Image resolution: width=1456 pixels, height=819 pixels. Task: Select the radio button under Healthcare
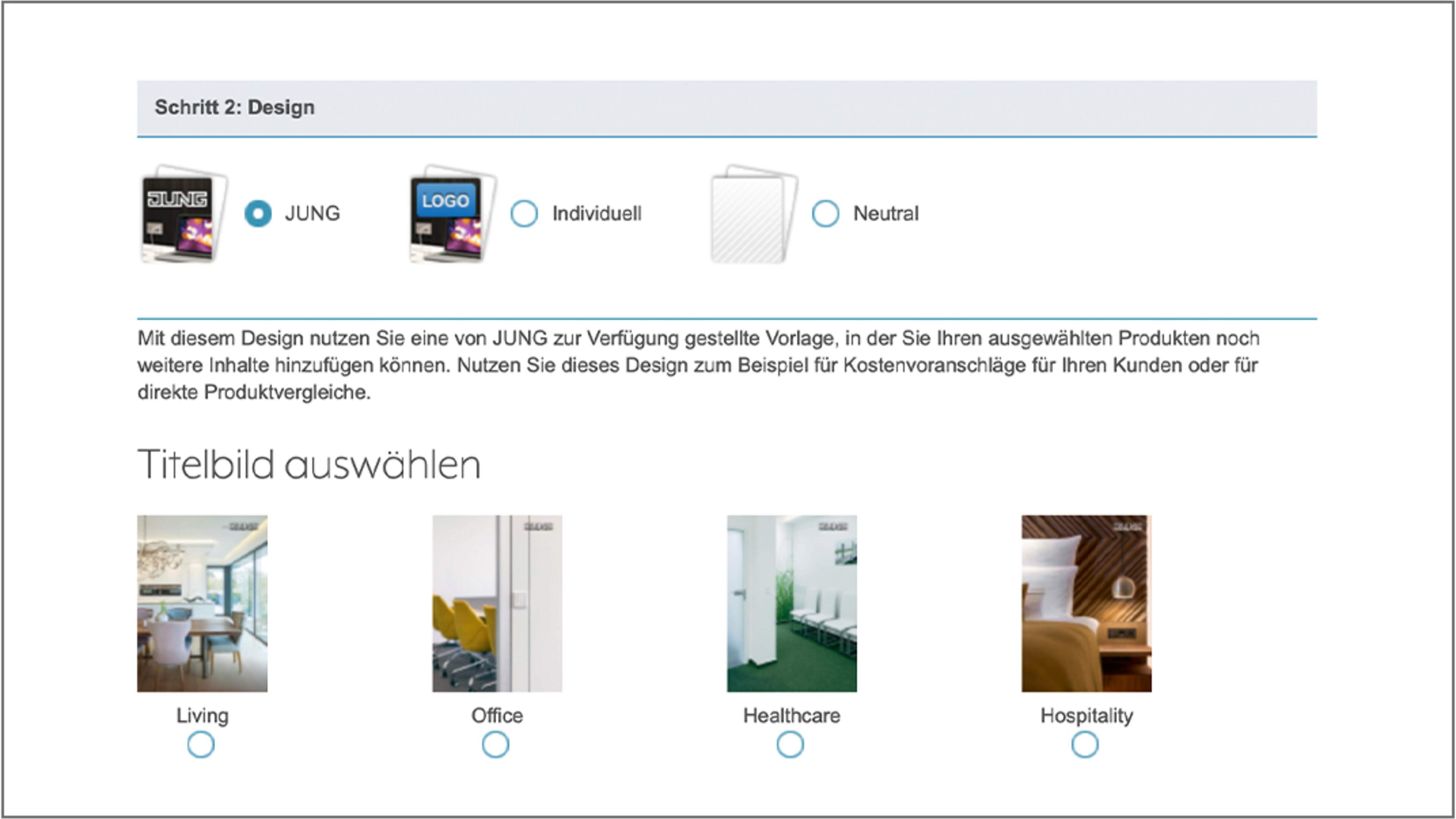tap(790, 744)
